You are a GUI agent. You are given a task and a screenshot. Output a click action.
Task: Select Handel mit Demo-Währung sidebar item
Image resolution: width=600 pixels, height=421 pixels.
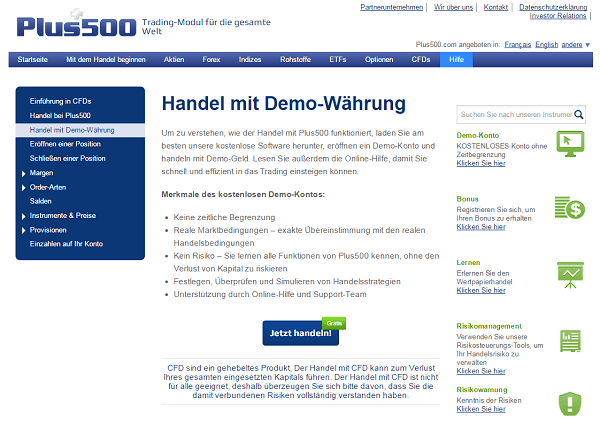[x=80, y=130]
